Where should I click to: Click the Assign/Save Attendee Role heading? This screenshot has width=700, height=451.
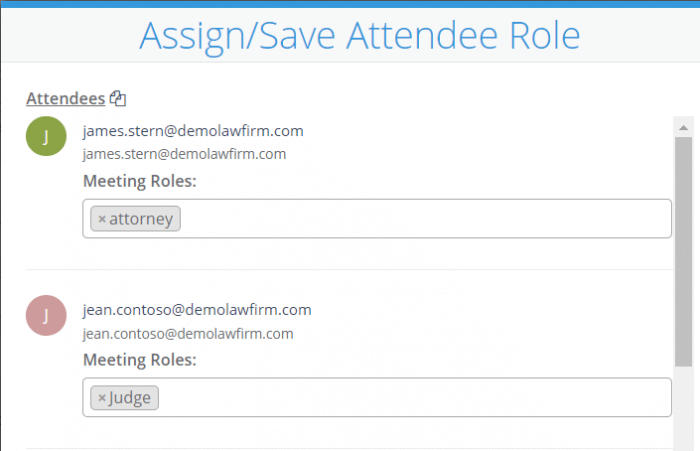360,36
